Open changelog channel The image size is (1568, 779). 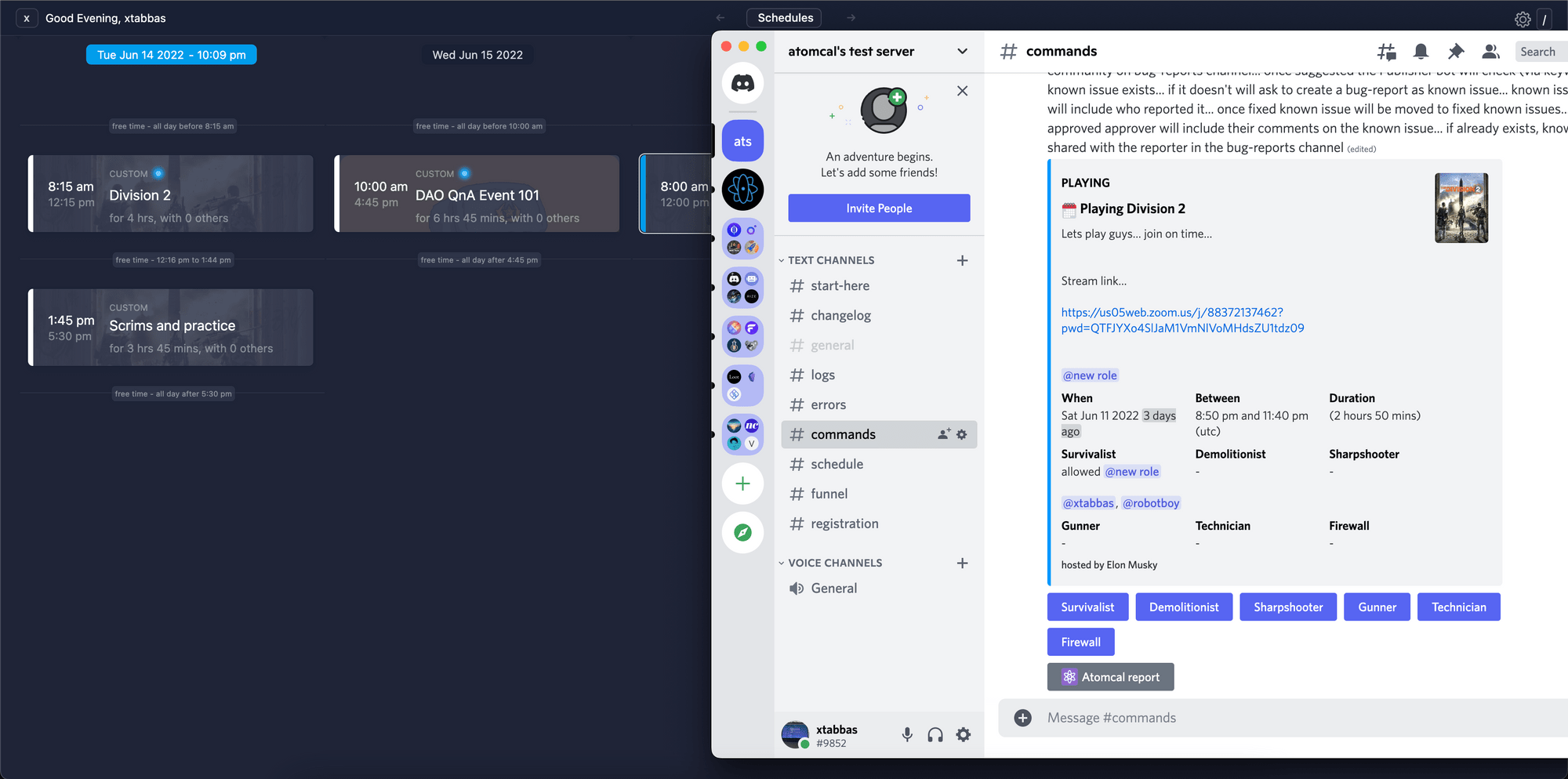[x=879, y=316]
